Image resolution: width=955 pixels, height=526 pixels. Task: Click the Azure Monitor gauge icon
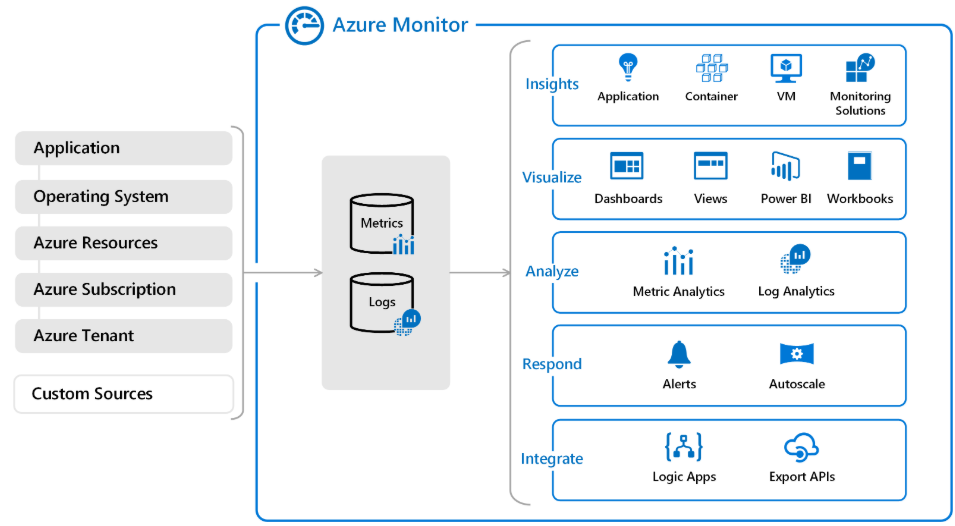point(304,26)
